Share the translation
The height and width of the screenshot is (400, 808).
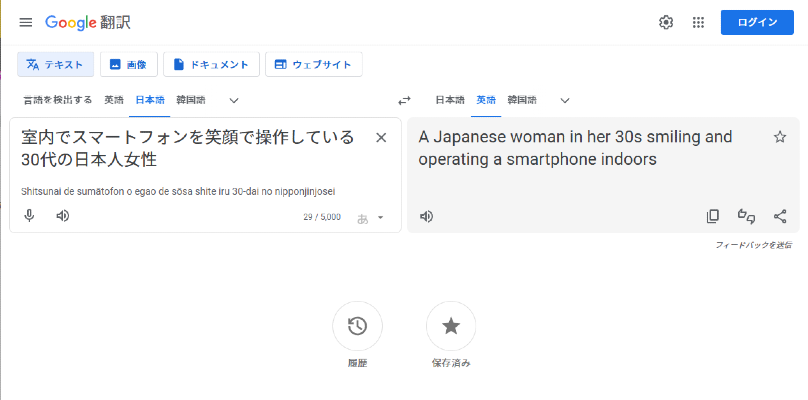click(x=780, y=216)
